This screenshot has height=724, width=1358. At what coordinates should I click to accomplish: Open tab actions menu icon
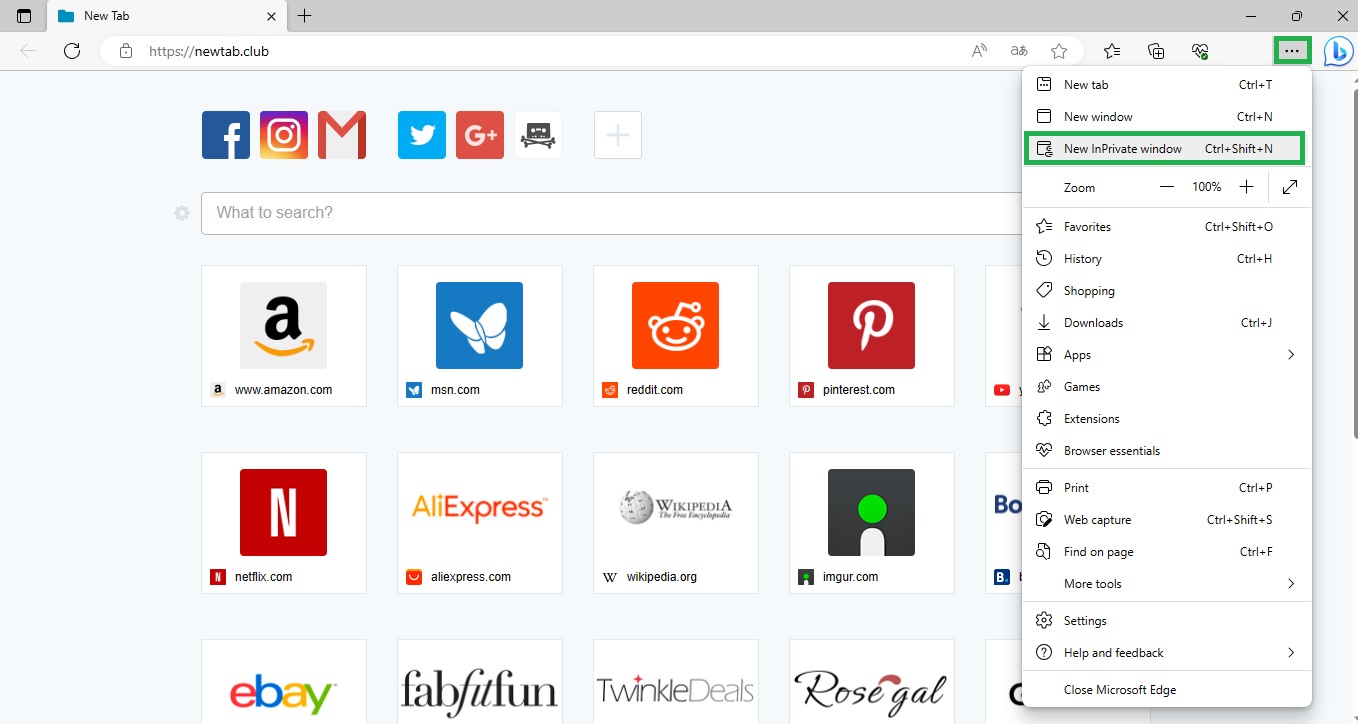[x=24, y=16]
